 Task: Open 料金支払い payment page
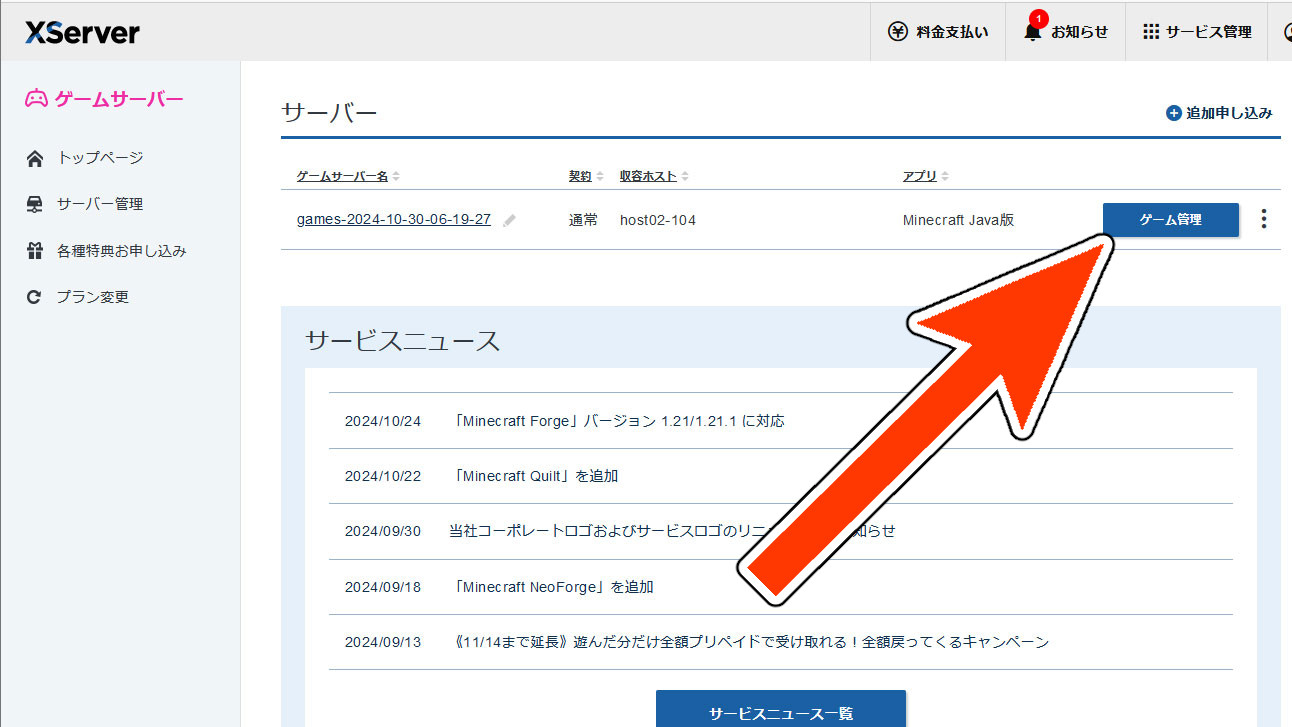coord(938,32)
